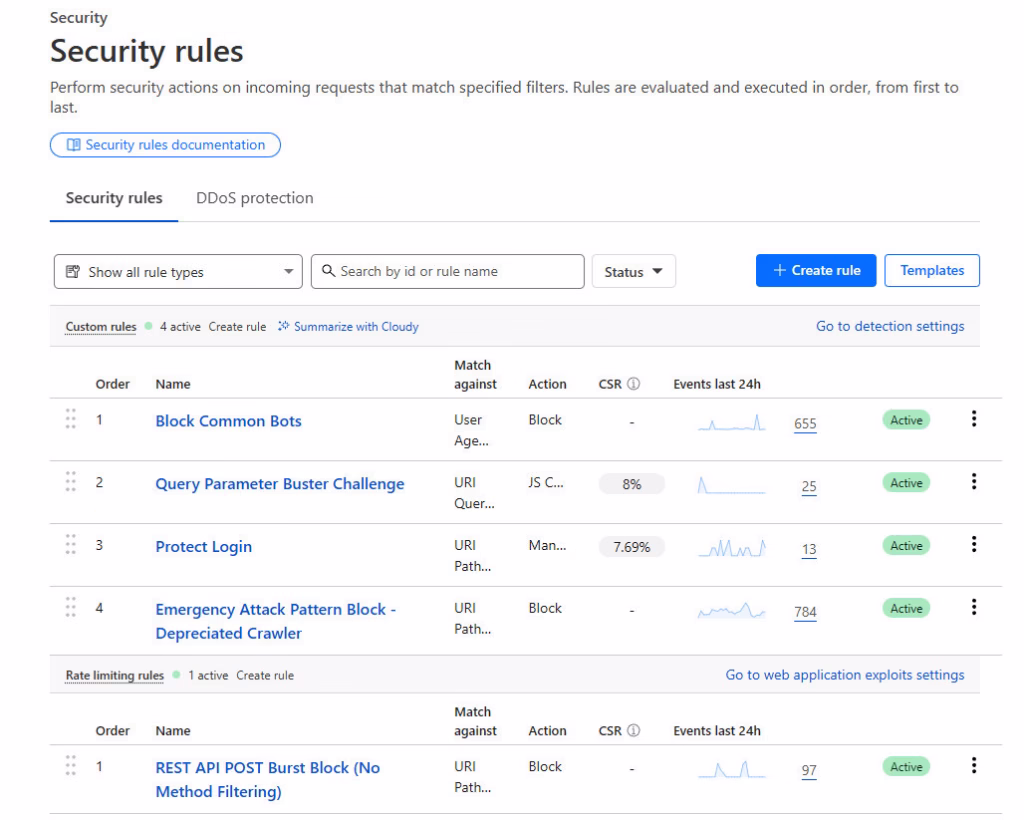The width and height of the screenshot is (1024, 820).
Task: Grab the drag handle of REST API POST Burst Block
Action: tap(71, 765)
